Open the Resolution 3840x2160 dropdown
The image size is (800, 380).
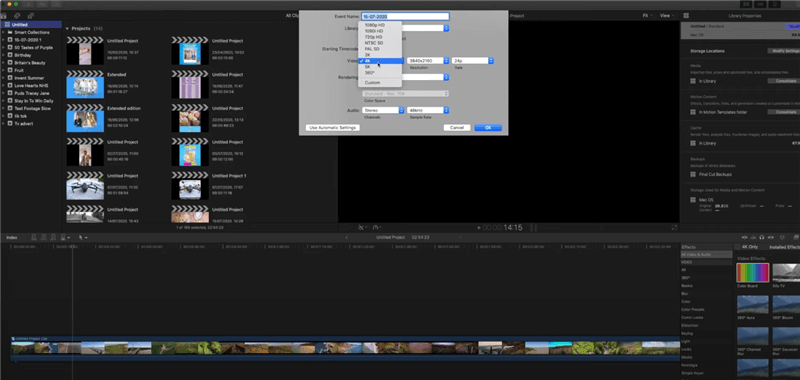click(x=428, y=61)
